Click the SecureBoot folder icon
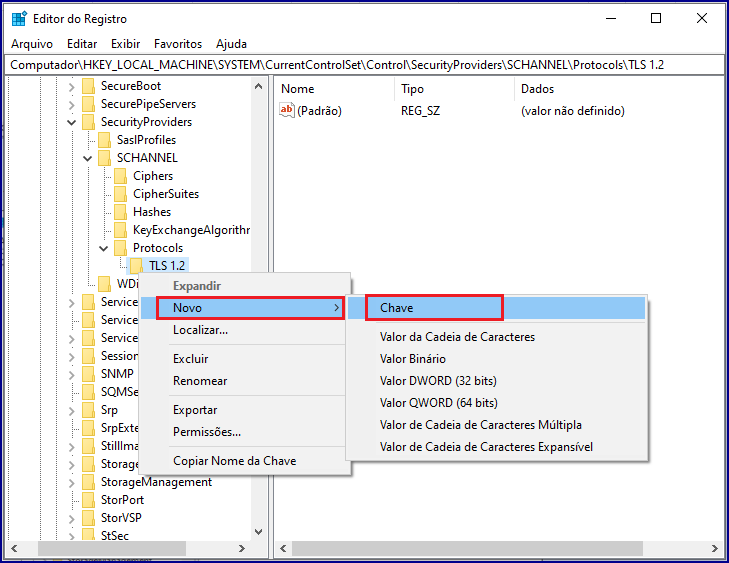 point(88,86)
